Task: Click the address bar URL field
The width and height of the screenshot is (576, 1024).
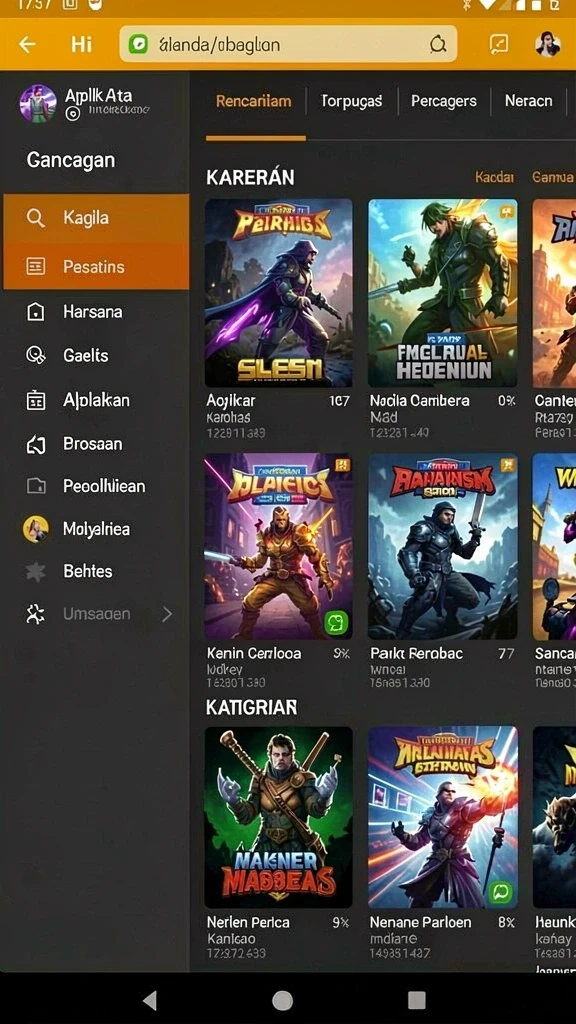Action: [x=288, y=44]
